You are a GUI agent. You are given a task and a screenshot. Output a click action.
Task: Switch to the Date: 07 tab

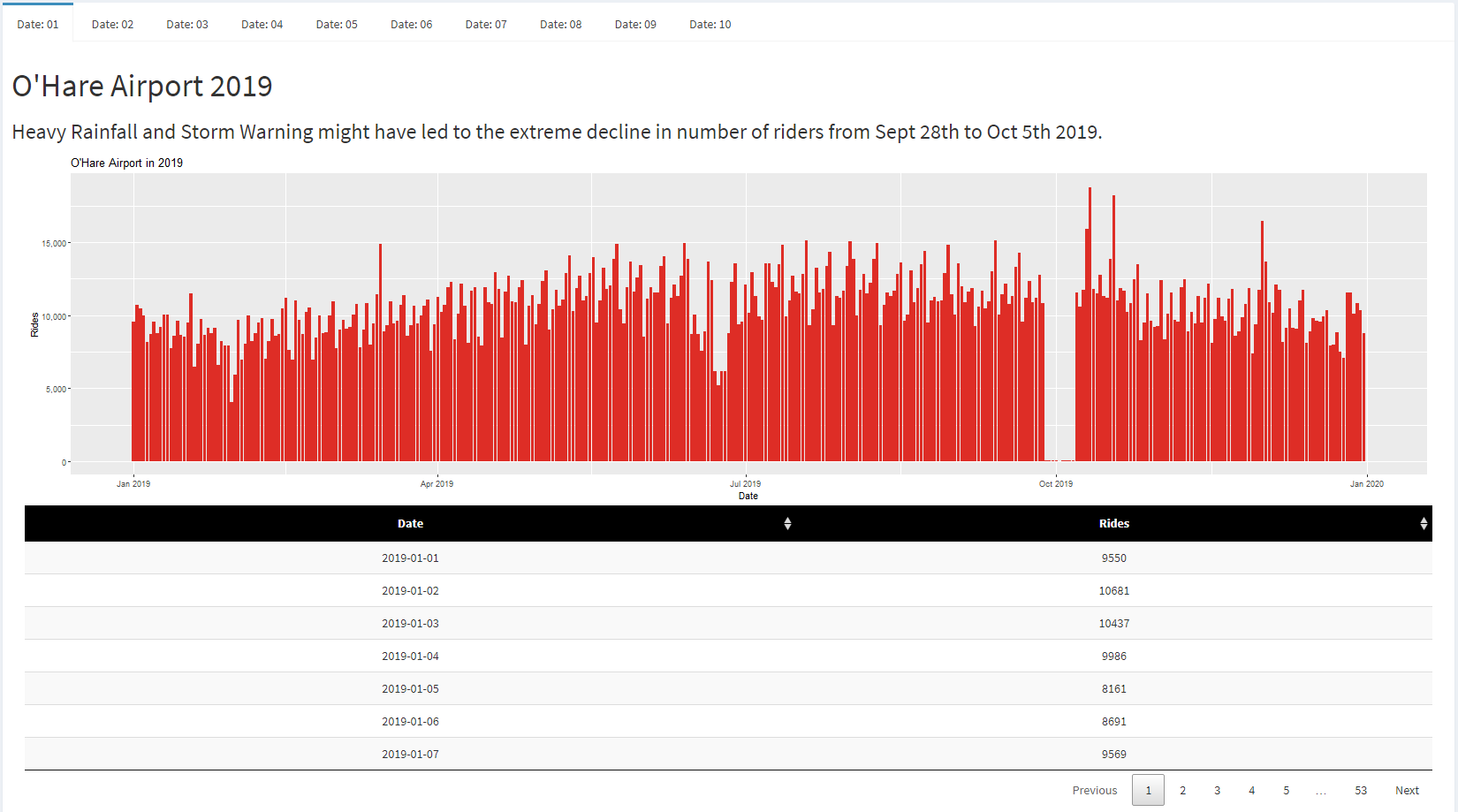pos(486,24)
